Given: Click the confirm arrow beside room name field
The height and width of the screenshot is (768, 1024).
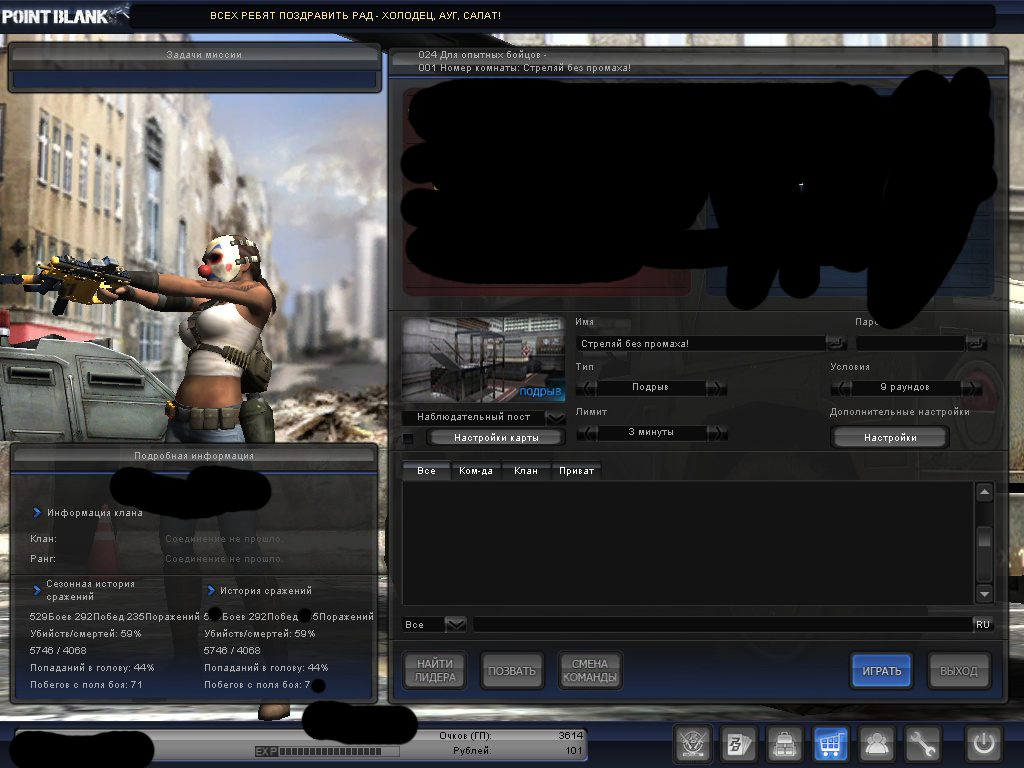Looking at the screenshot, I should pos(836,343).
